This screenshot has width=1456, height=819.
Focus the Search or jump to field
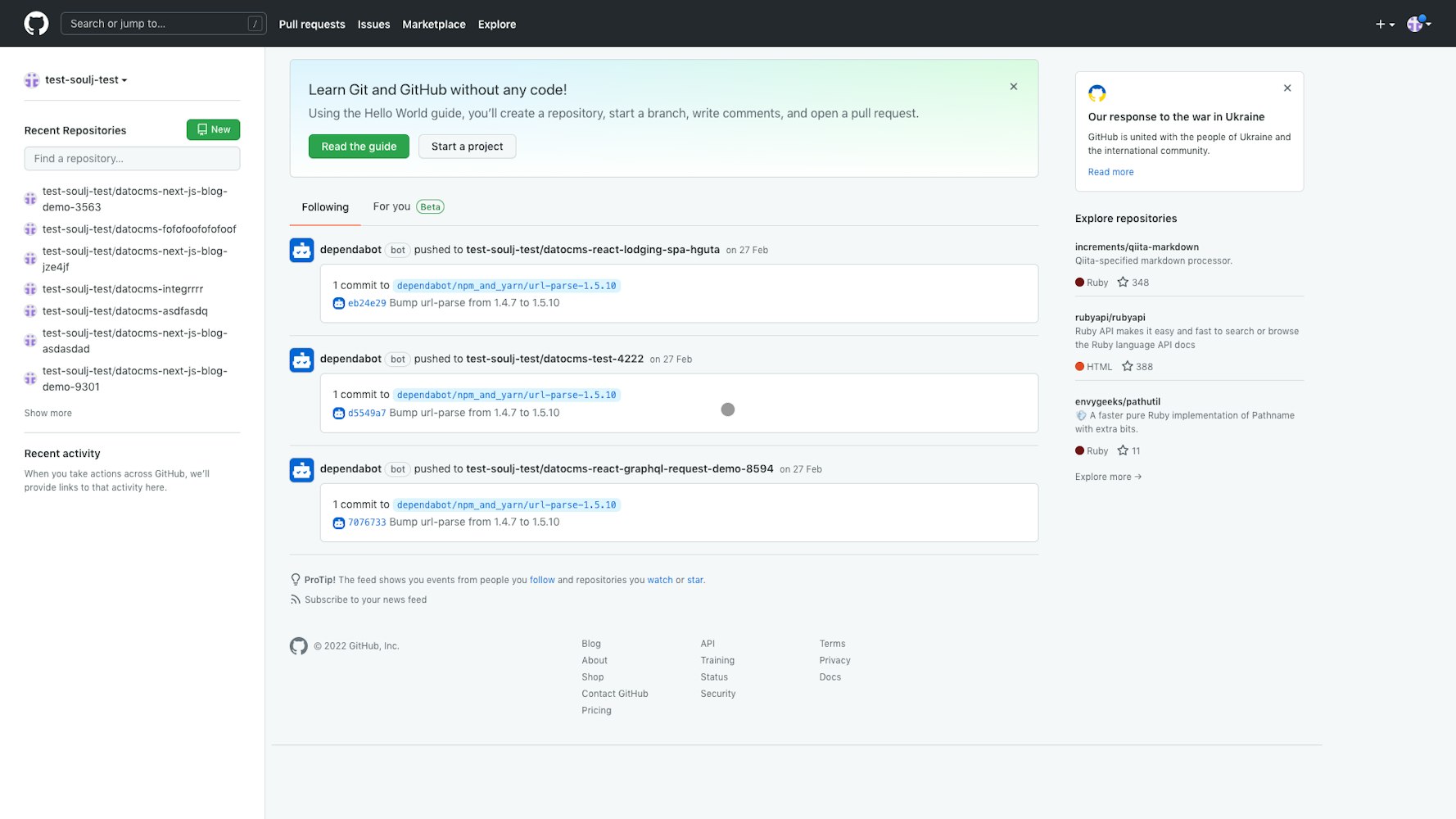tap(164, 24)
